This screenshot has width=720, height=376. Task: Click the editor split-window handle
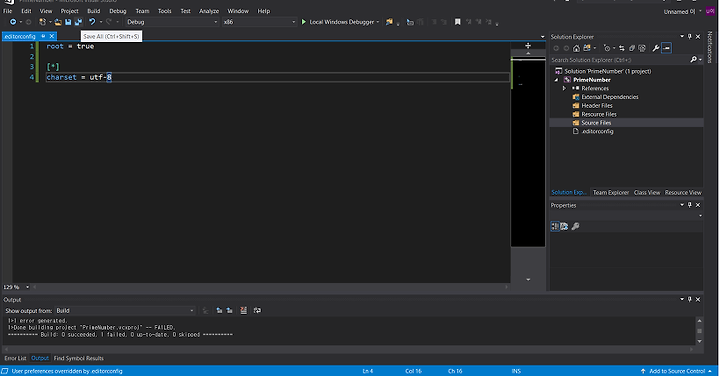tap(528, 45)
